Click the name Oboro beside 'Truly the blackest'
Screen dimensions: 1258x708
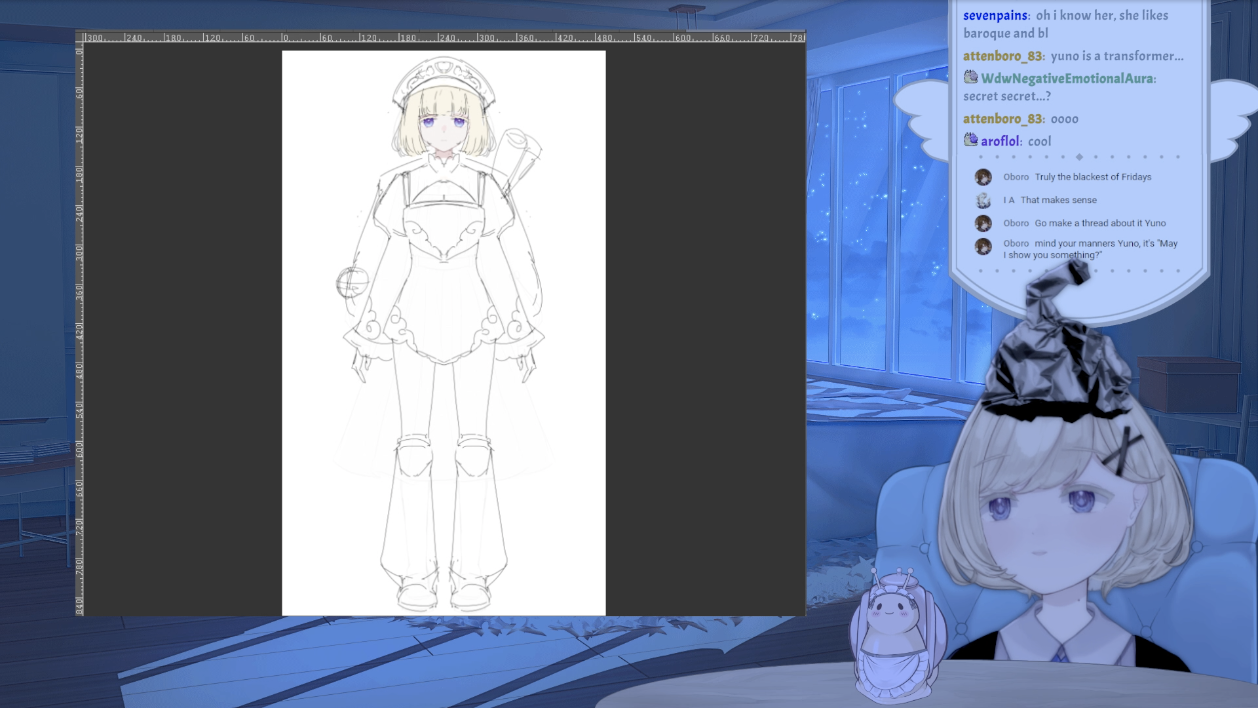(1016, 177)
